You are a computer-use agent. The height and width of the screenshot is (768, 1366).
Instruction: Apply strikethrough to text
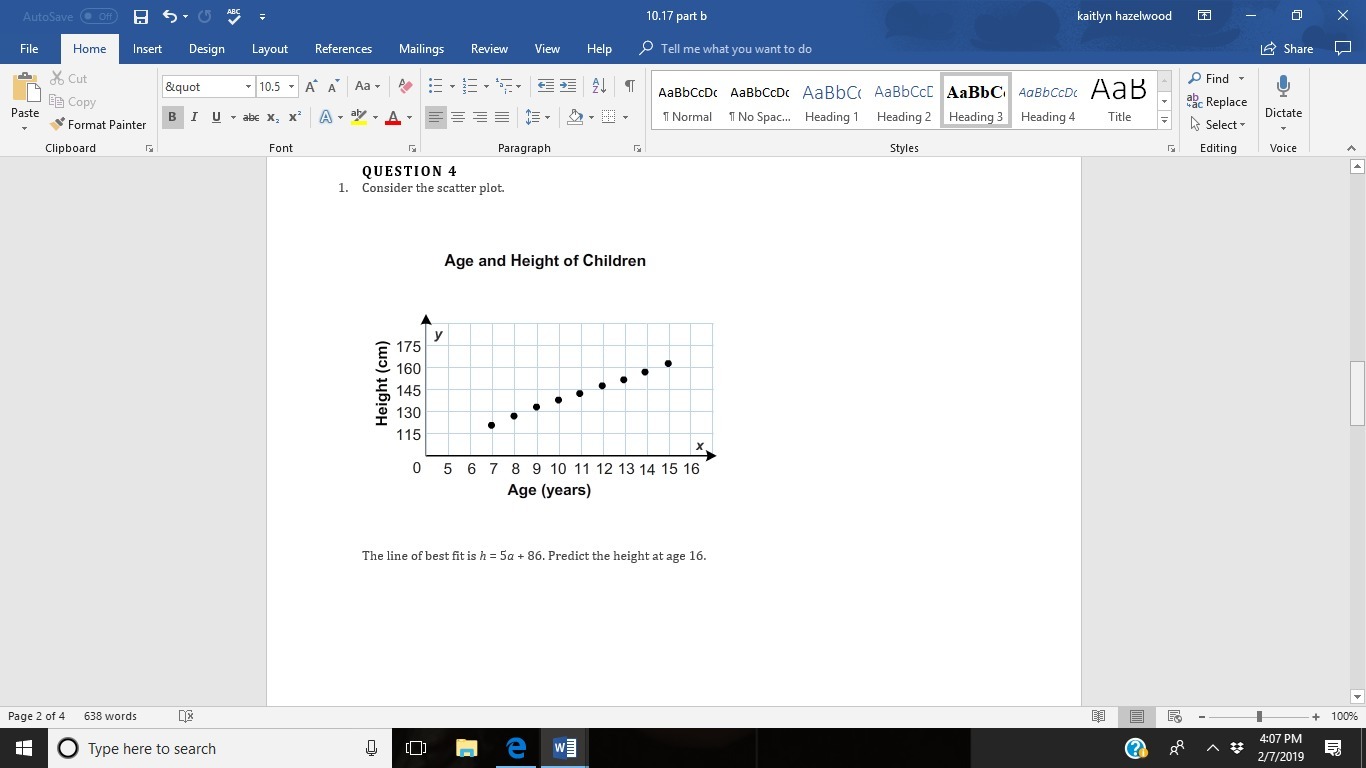tap(251, 117)
